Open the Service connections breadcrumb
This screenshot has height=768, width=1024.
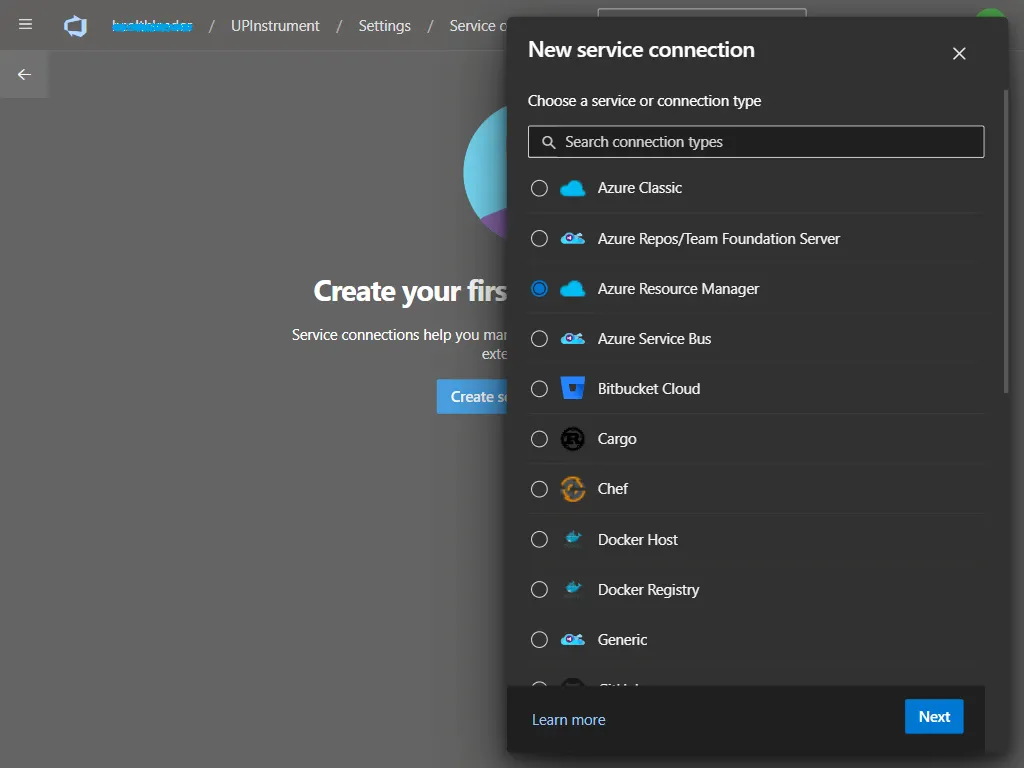477,26
